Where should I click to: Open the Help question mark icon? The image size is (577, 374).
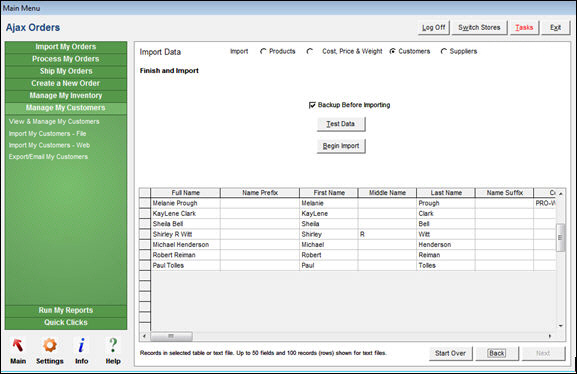pos(113,345)
